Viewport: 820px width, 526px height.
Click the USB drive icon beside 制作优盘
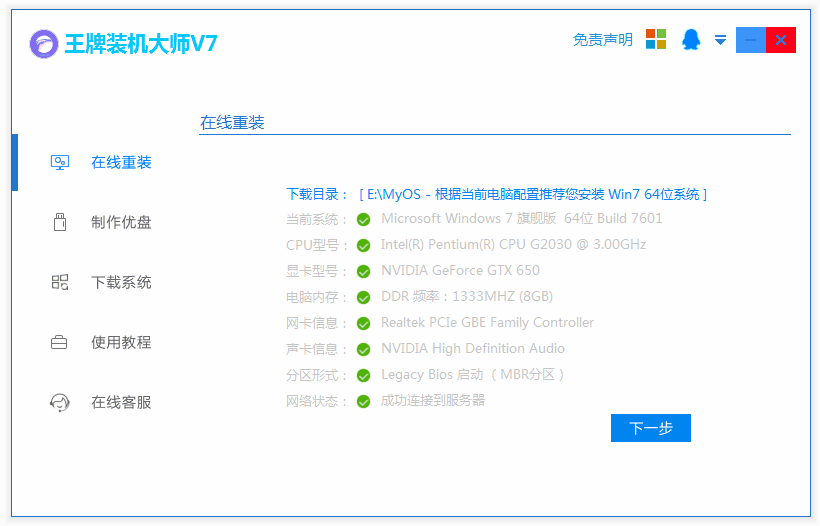pos(60,222)
